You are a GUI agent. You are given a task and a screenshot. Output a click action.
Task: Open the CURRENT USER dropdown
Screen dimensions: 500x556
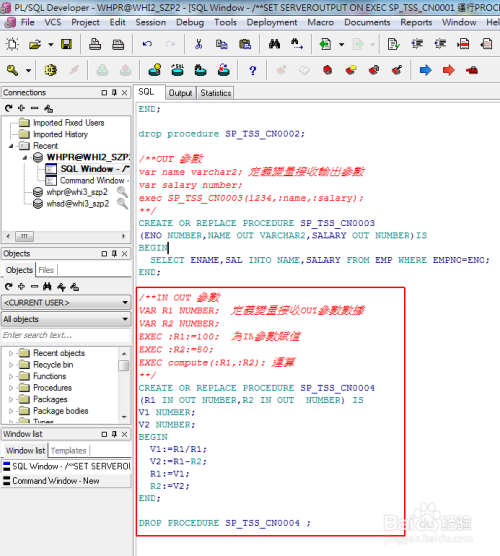[66, 302]
